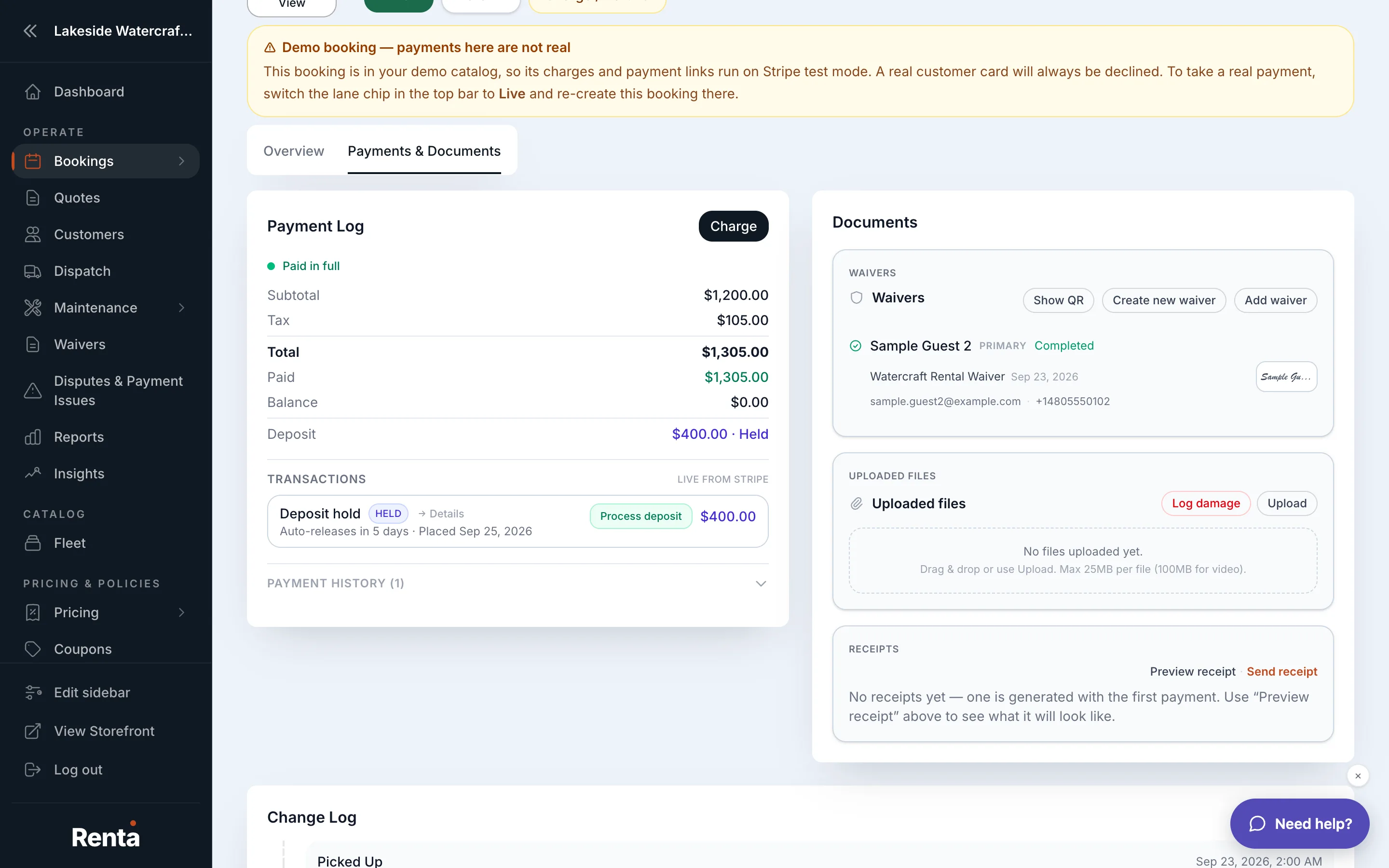The image size is (1389, 868).
Task: Open Reports chart icon
Action: (33, 437)
